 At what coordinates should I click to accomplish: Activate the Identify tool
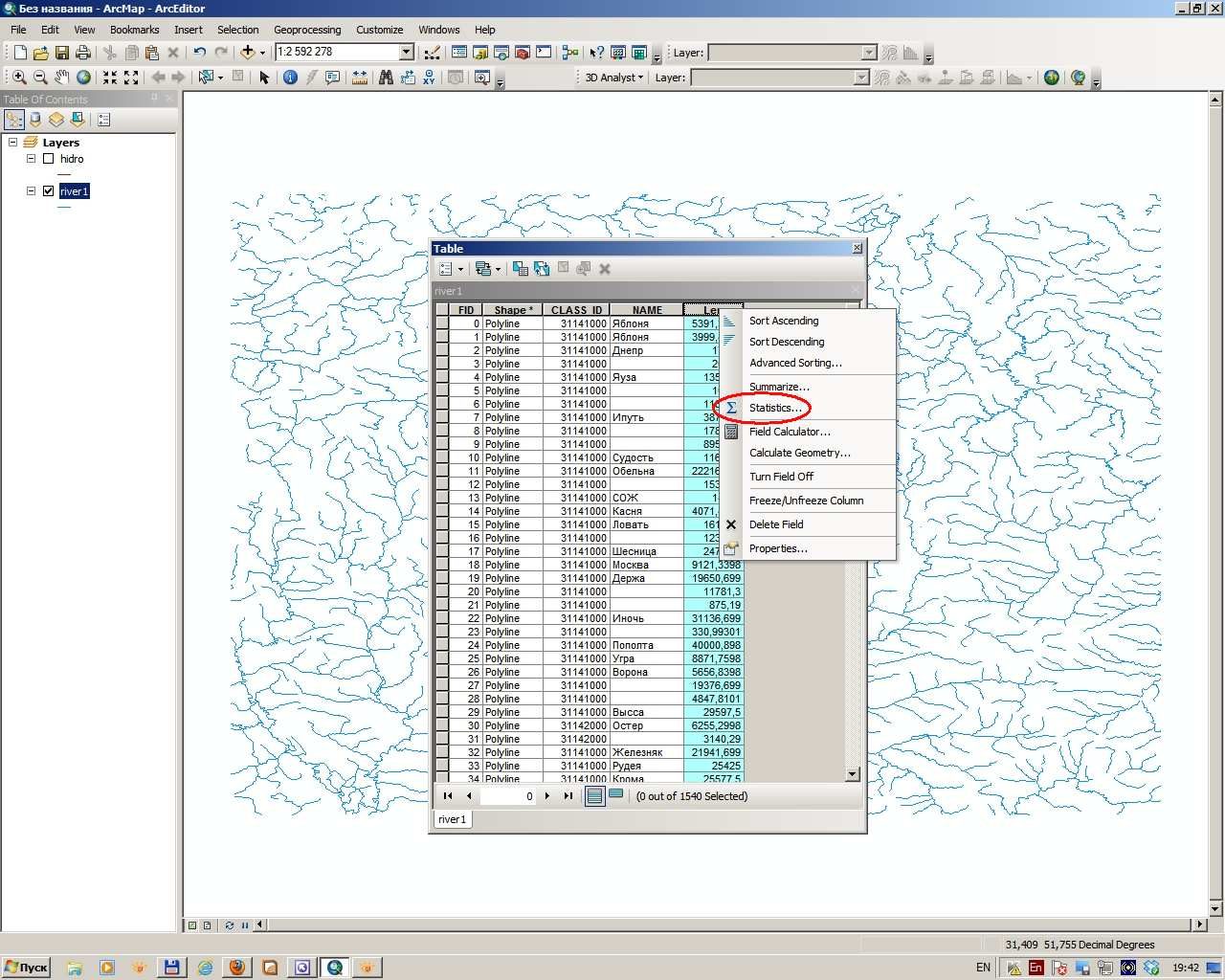(290, 78)
